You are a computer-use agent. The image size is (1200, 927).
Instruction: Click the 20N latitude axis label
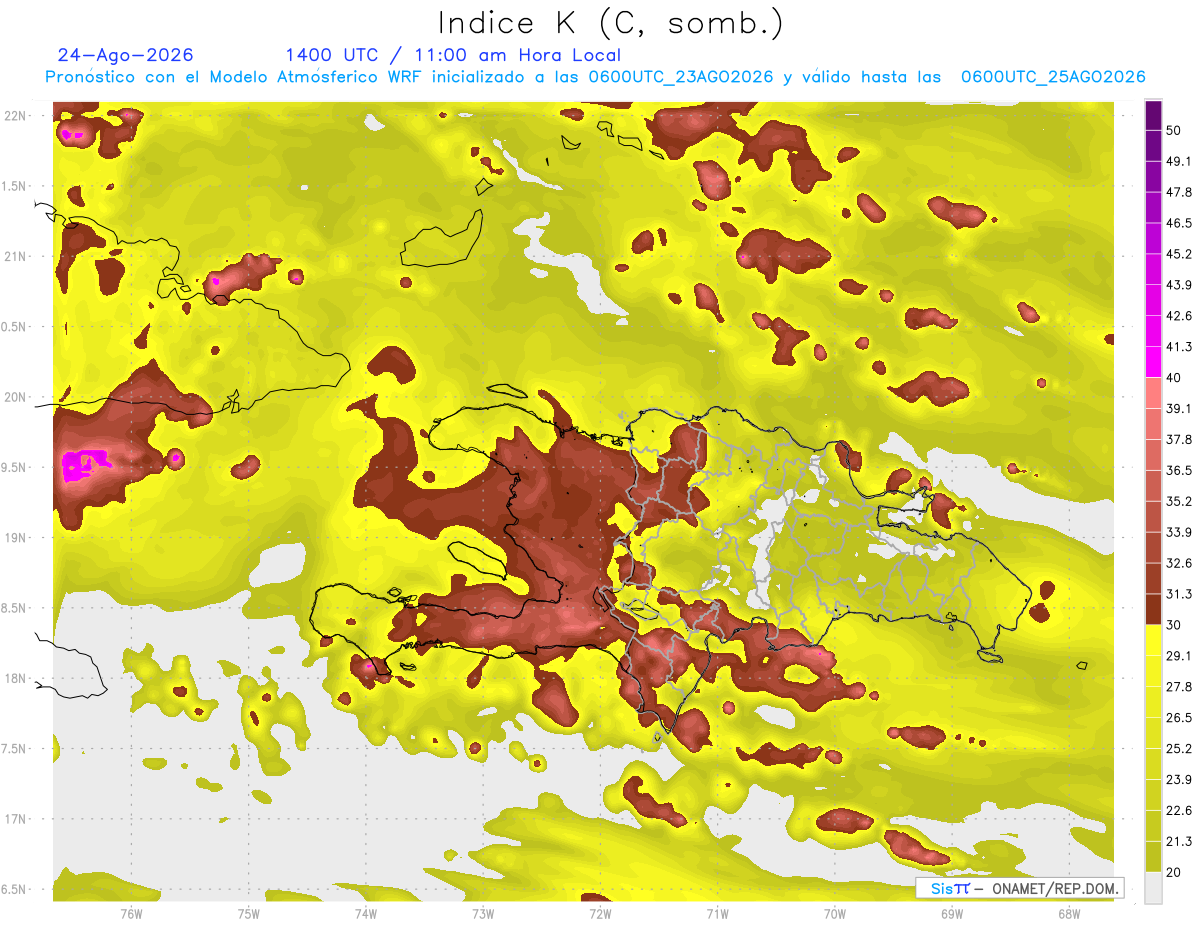coord(15,397)
